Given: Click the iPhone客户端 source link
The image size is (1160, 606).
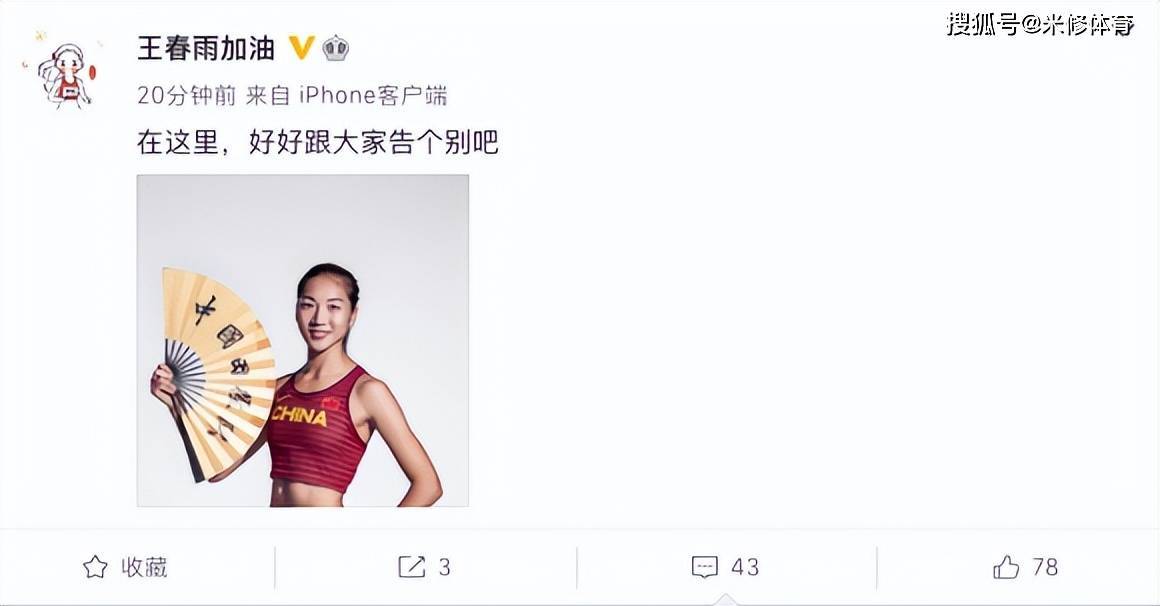Looking at the screenshot, I should (373, 95).
